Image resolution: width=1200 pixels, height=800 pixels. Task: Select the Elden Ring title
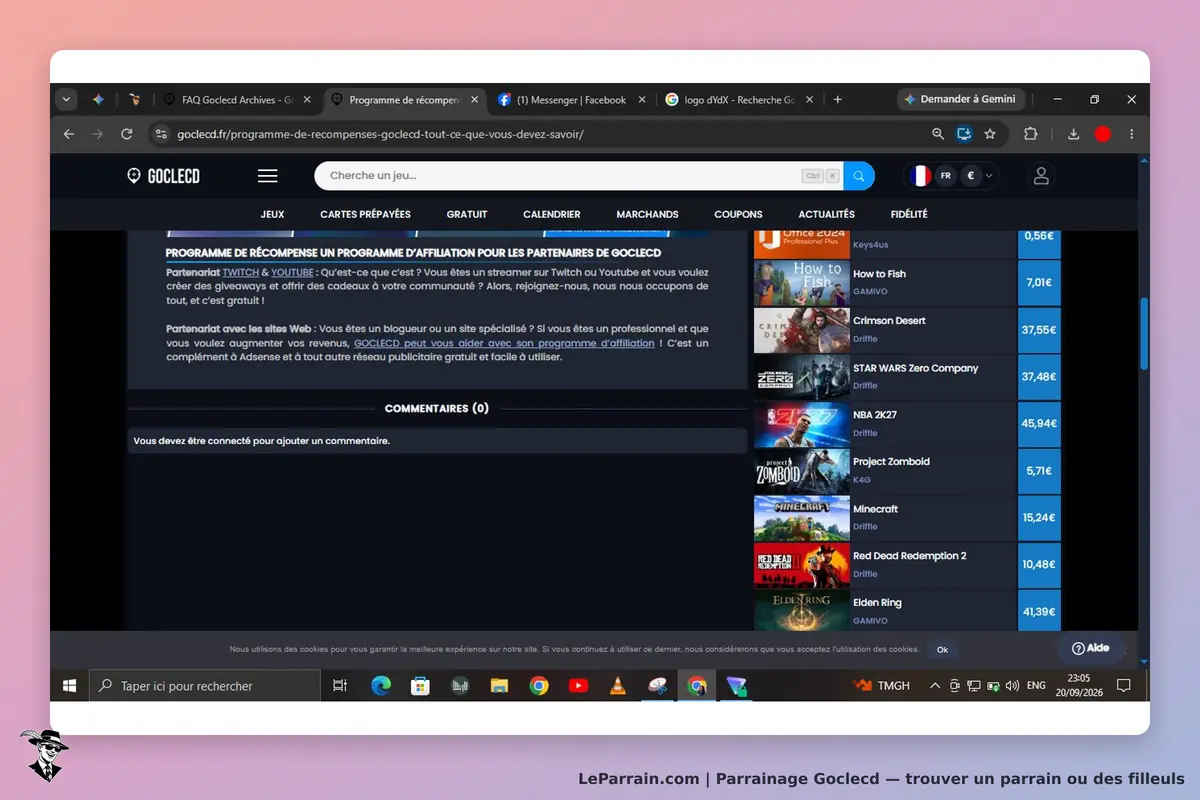pos(877,603)
